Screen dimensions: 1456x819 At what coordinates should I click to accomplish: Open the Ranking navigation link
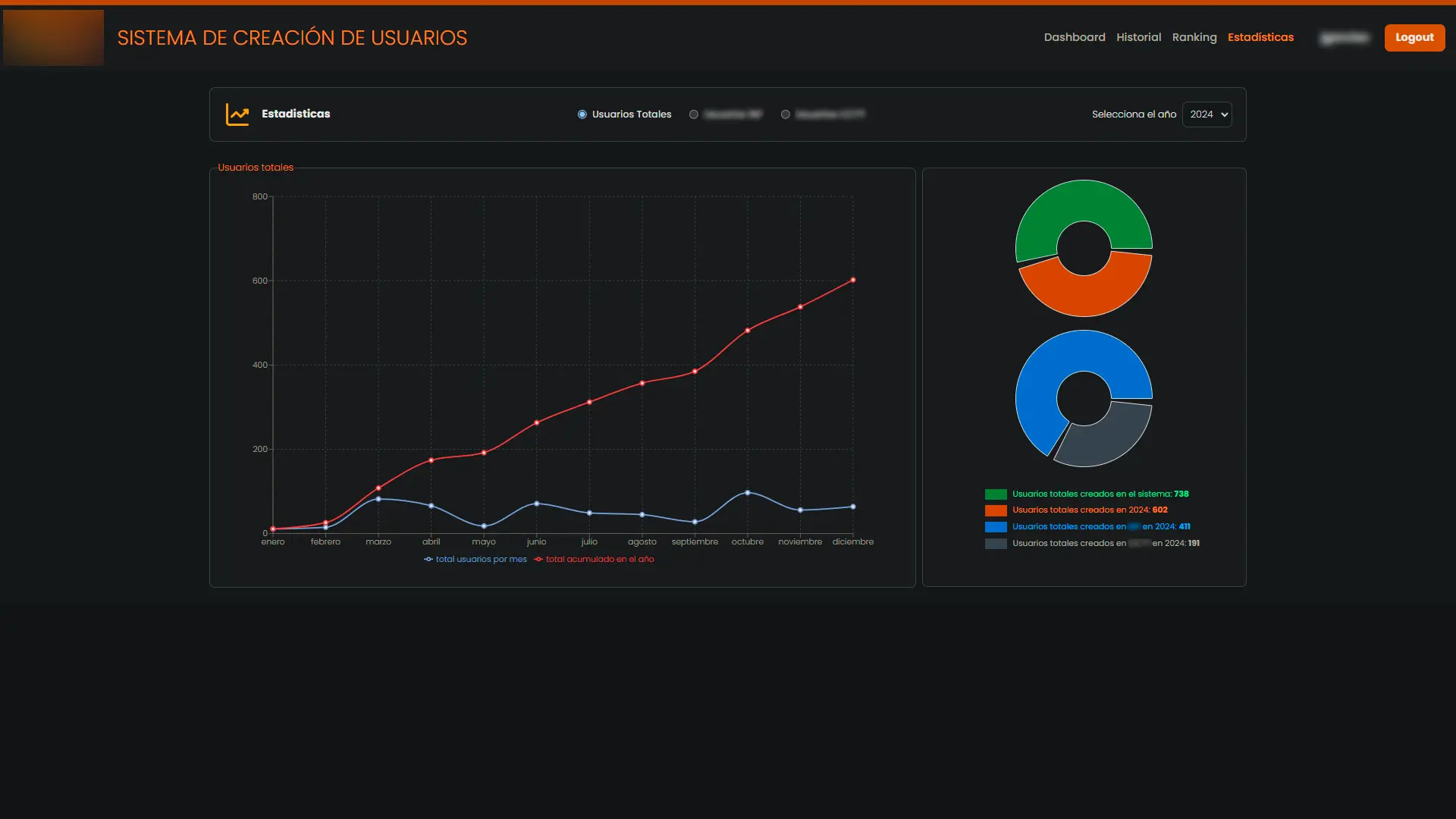pos(1194,37)
